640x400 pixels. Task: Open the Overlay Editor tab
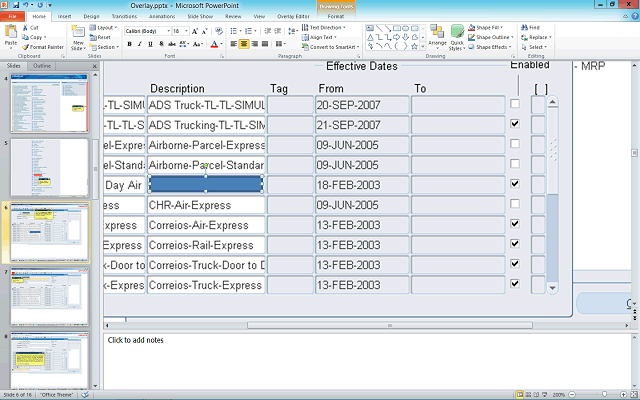pos(292,17)
